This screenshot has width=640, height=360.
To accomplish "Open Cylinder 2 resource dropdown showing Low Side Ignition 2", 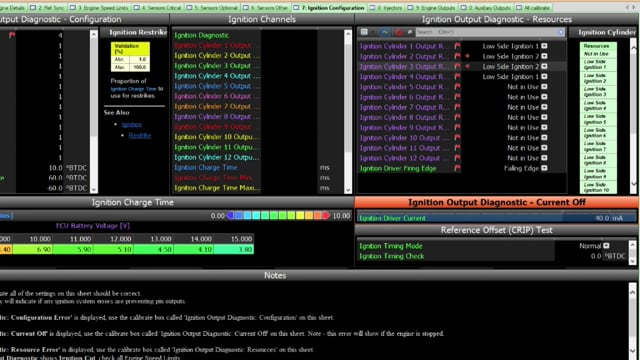I will coord(544,56).
